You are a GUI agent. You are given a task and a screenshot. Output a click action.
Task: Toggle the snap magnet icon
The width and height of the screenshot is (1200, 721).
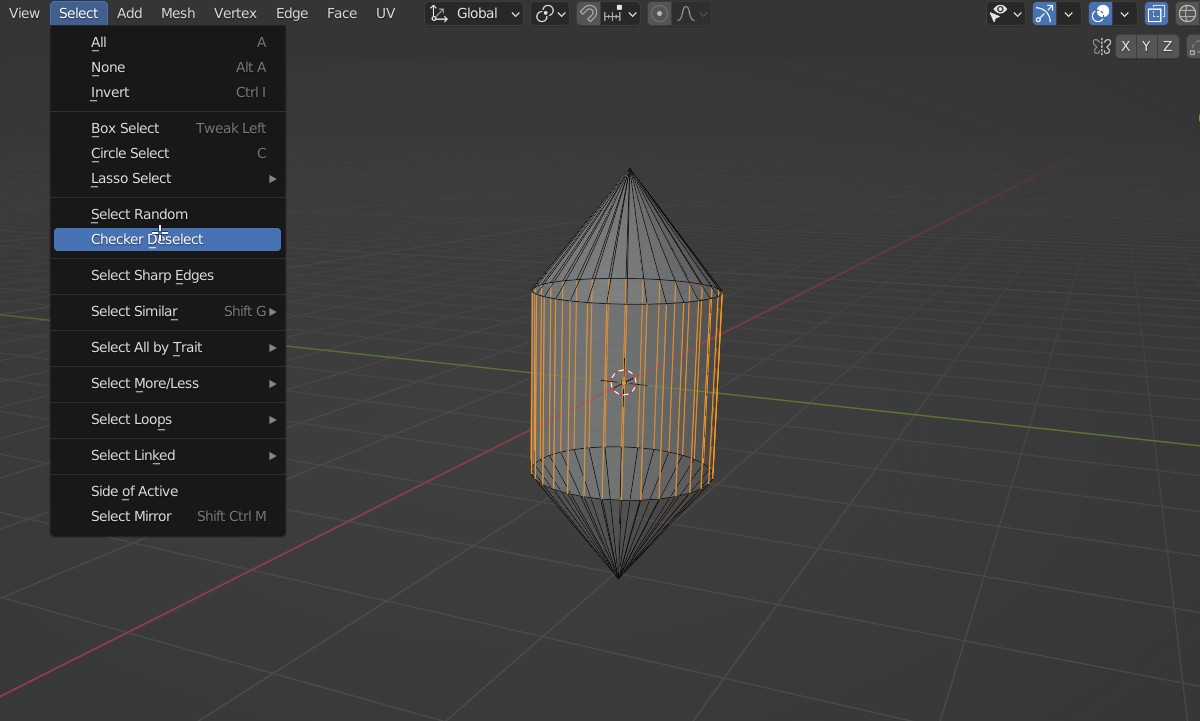pos(589,14)
